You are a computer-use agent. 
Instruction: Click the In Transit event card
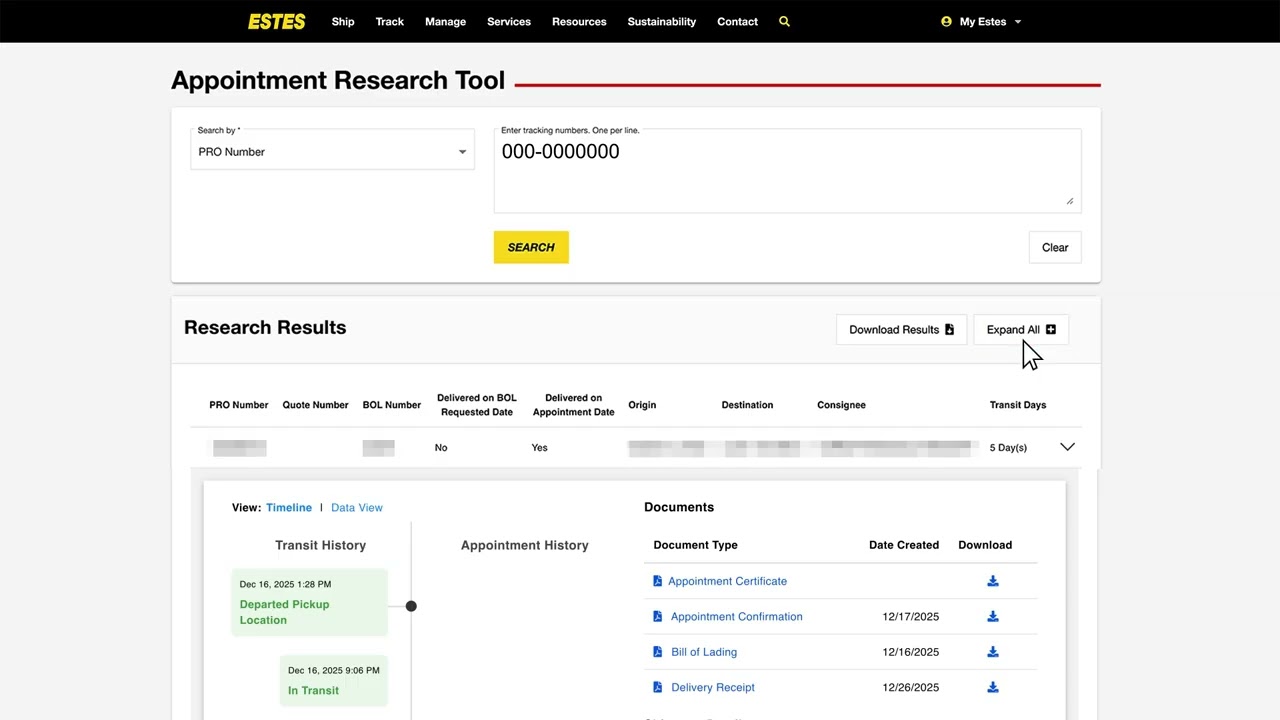click(333, 680)
